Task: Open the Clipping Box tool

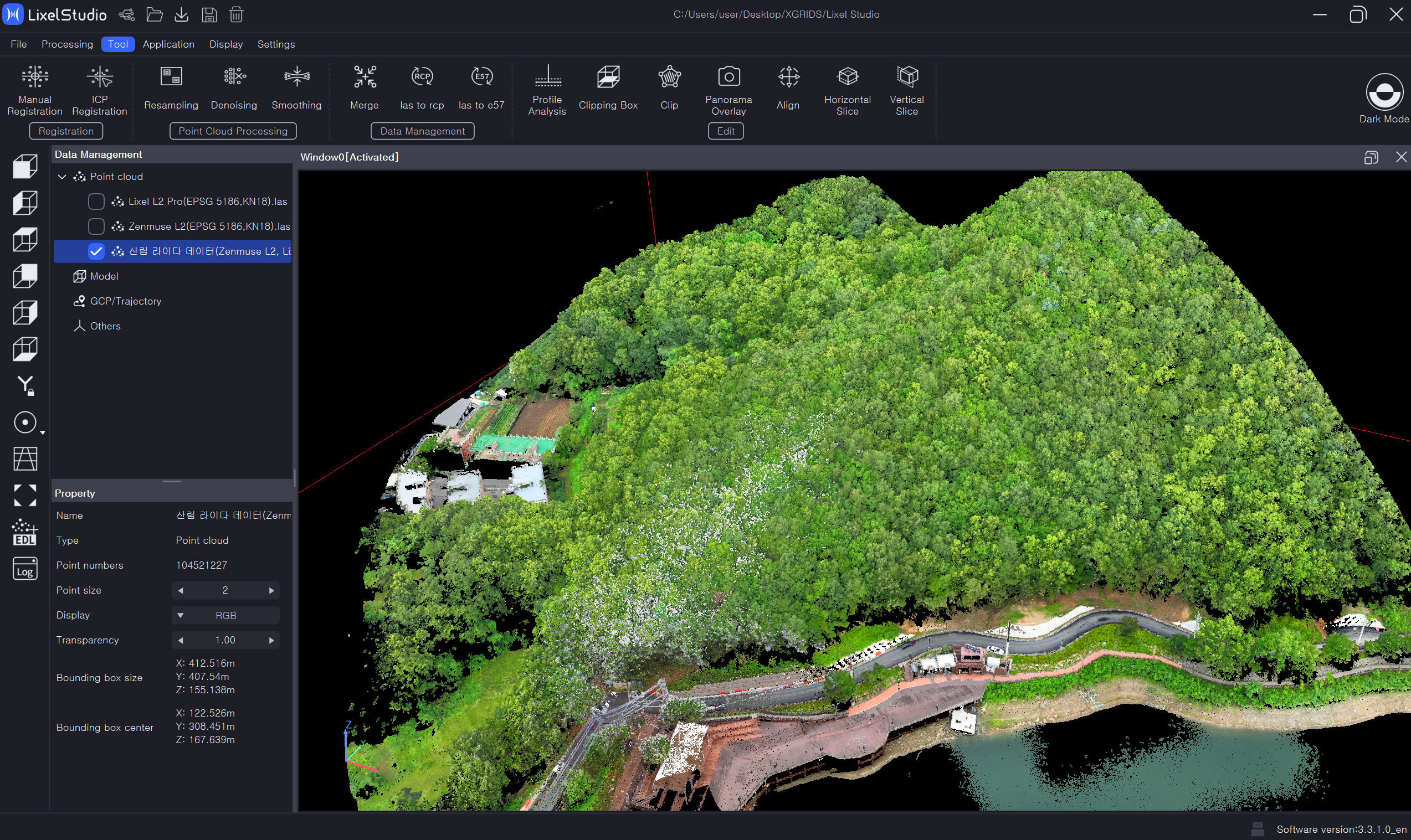Action: tap(608, 87)
